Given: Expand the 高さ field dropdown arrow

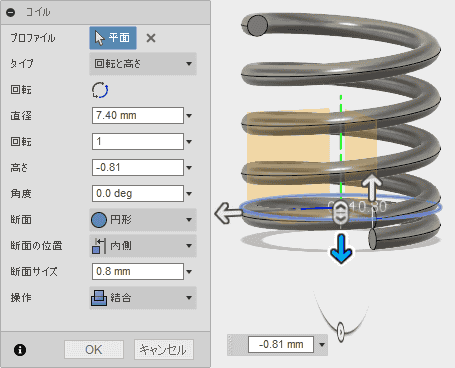Looking at the screenshot, I should (x=189, y=168).
